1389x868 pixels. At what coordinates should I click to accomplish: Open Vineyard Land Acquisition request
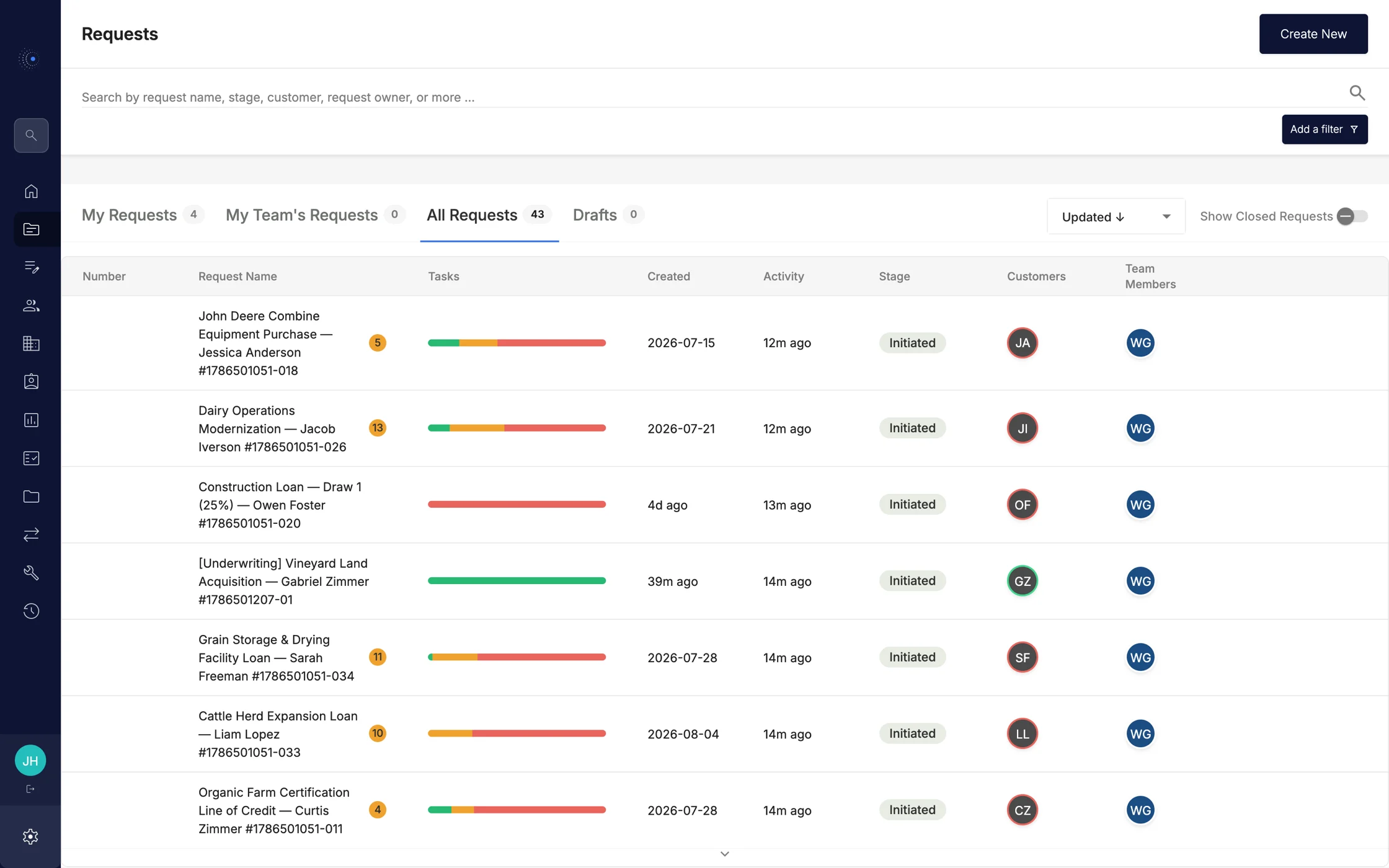(x=283, y=581)
